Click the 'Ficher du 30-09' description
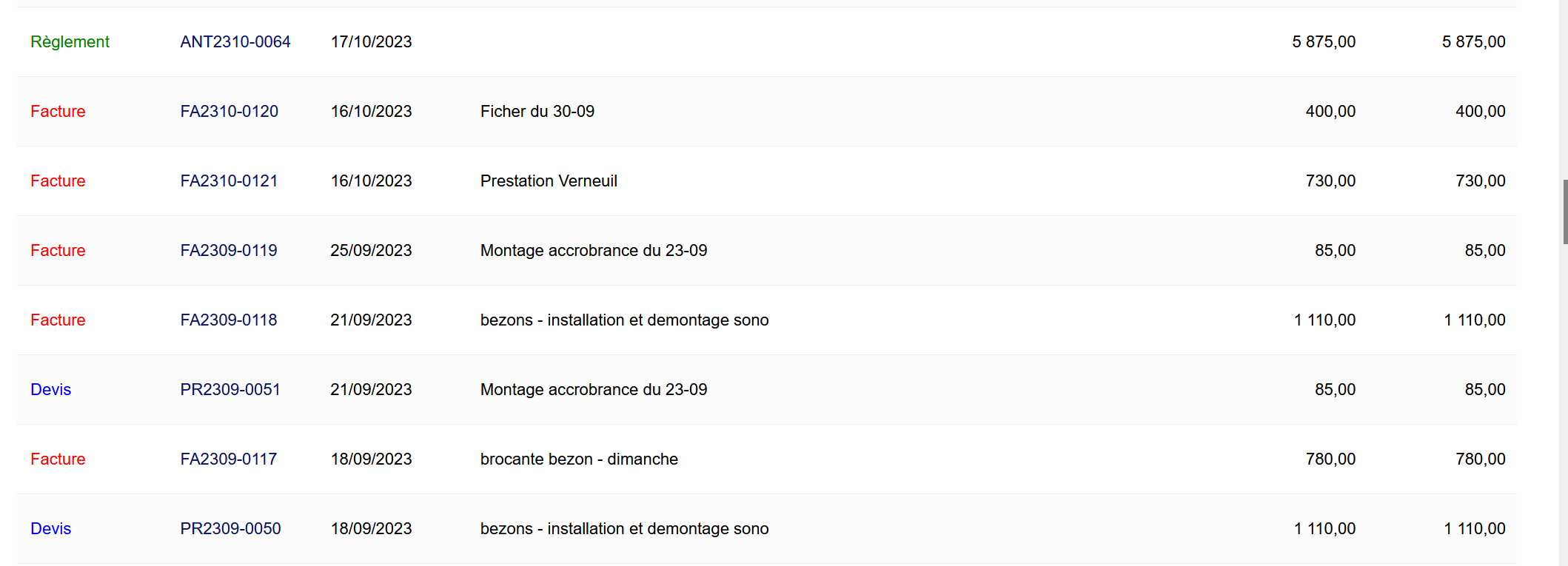 click(x=537, y=112)
